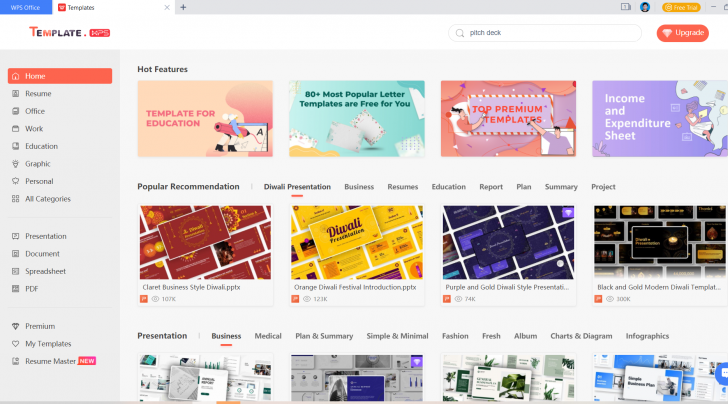Open the General Business Plan green thumbnail
The image size is (728, 404).
(x=508, y=378)
